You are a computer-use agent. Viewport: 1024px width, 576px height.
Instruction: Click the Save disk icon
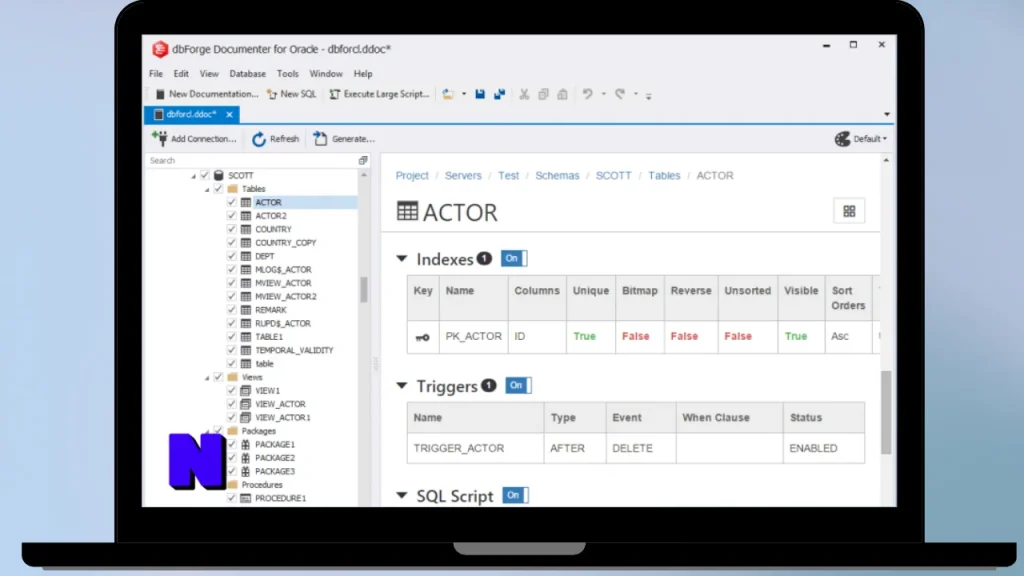click(x=480, y=95)
